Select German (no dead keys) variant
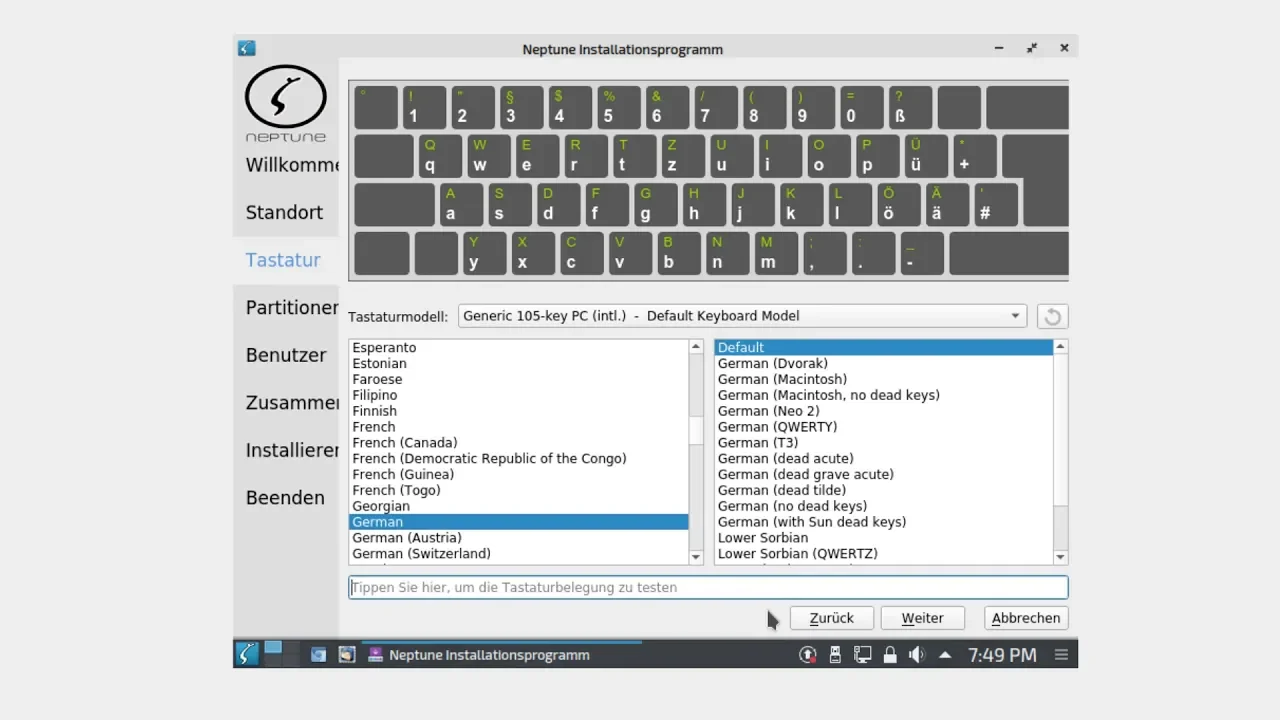 click(x=792, y=506)
